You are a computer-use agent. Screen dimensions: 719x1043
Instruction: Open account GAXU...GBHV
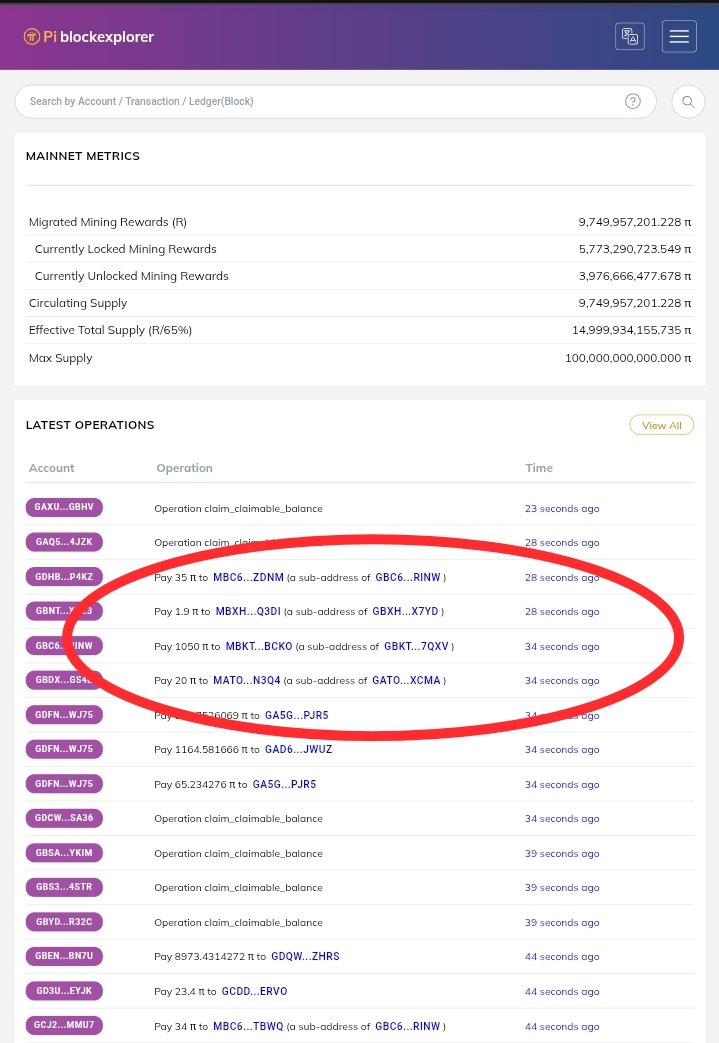pos(64,507)
